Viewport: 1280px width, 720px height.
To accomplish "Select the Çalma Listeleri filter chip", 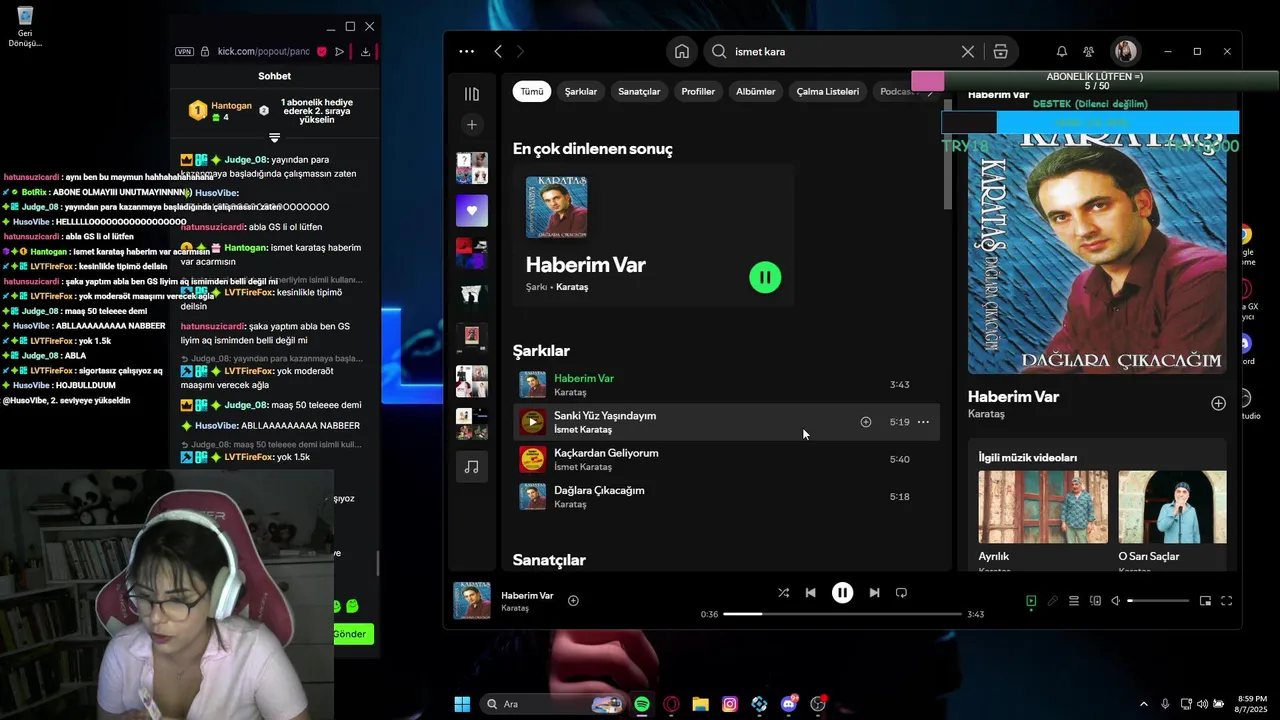I will pyautogui.click(x=828, y=91).
